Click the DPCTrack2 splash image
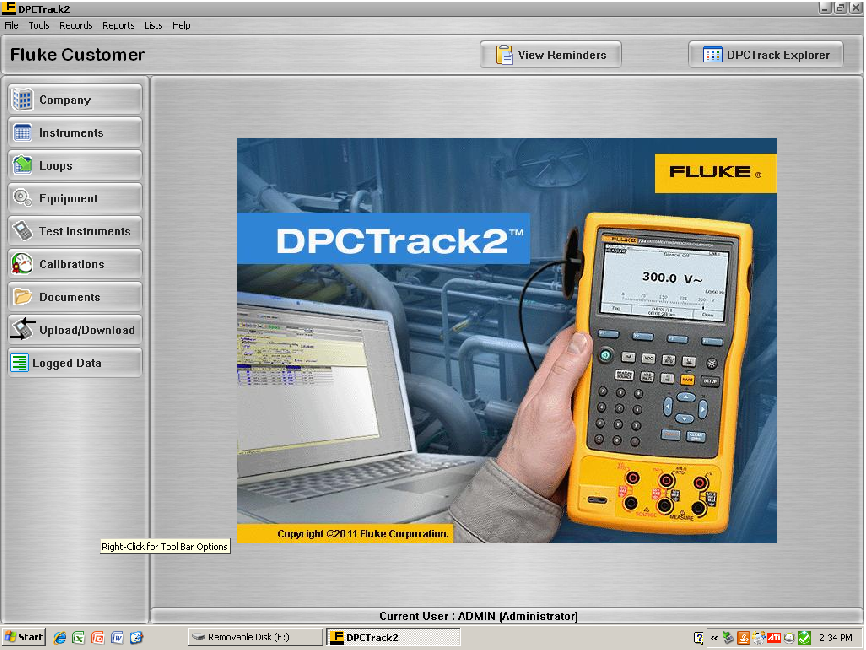The height and width of the screenshot is (650, 866). coord(506,340)
